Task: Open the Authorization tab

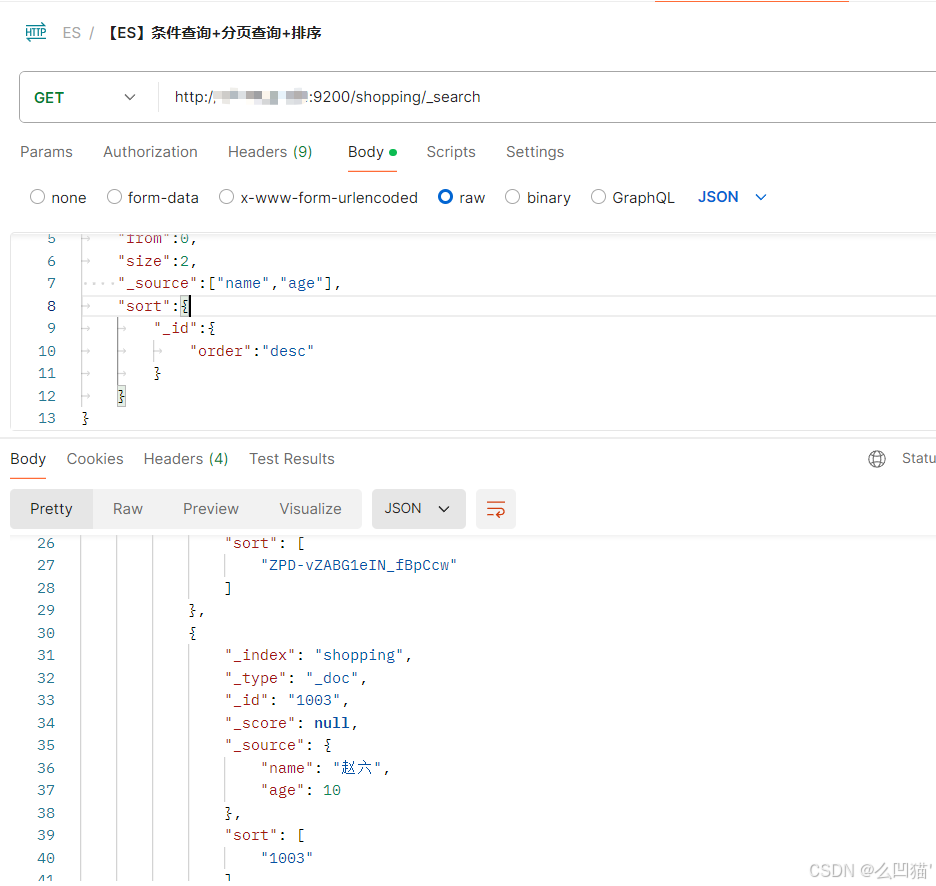Action: [x=150, y=152]
